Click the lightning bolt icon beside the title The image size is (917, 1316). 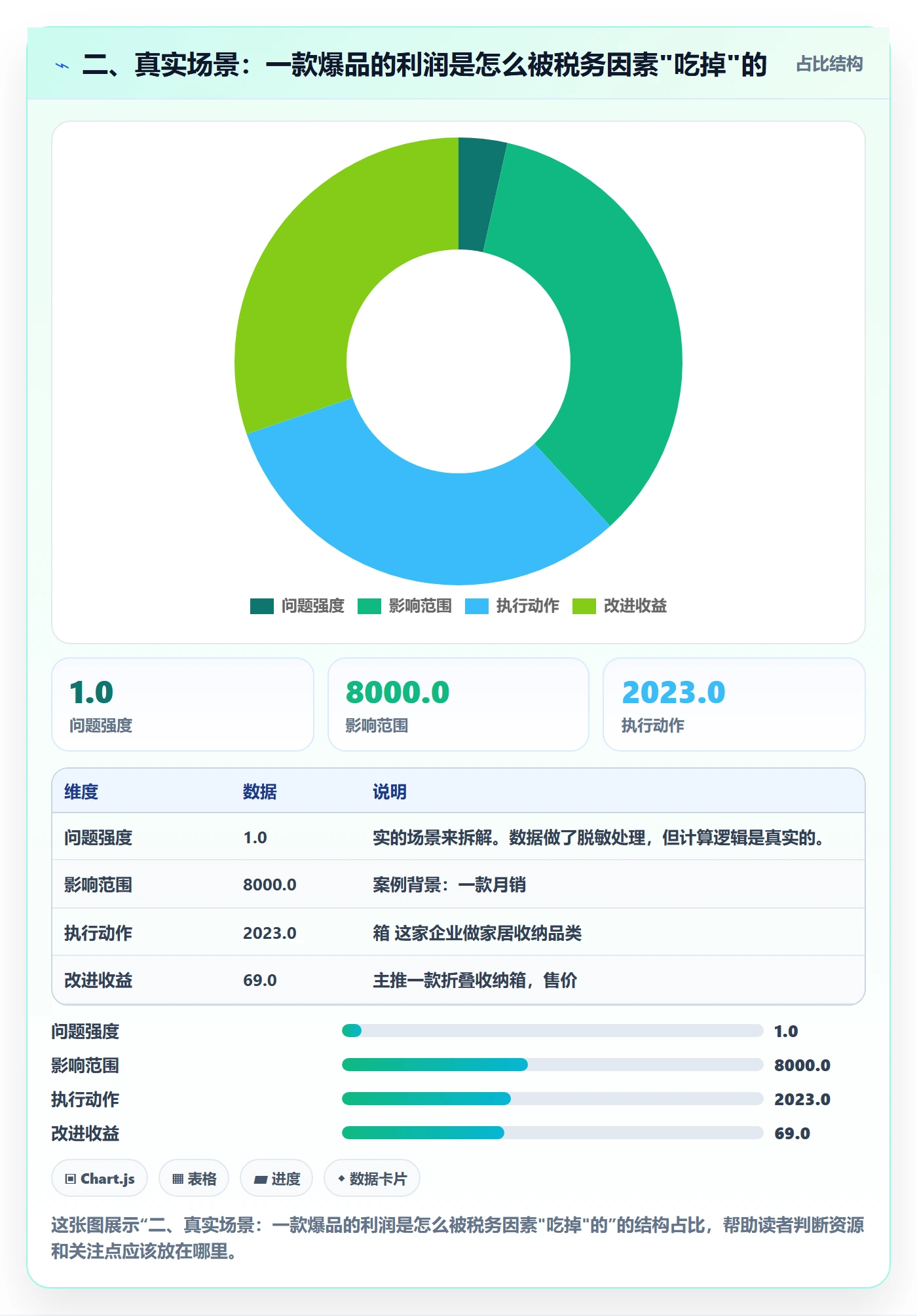(x=62, y=65)
